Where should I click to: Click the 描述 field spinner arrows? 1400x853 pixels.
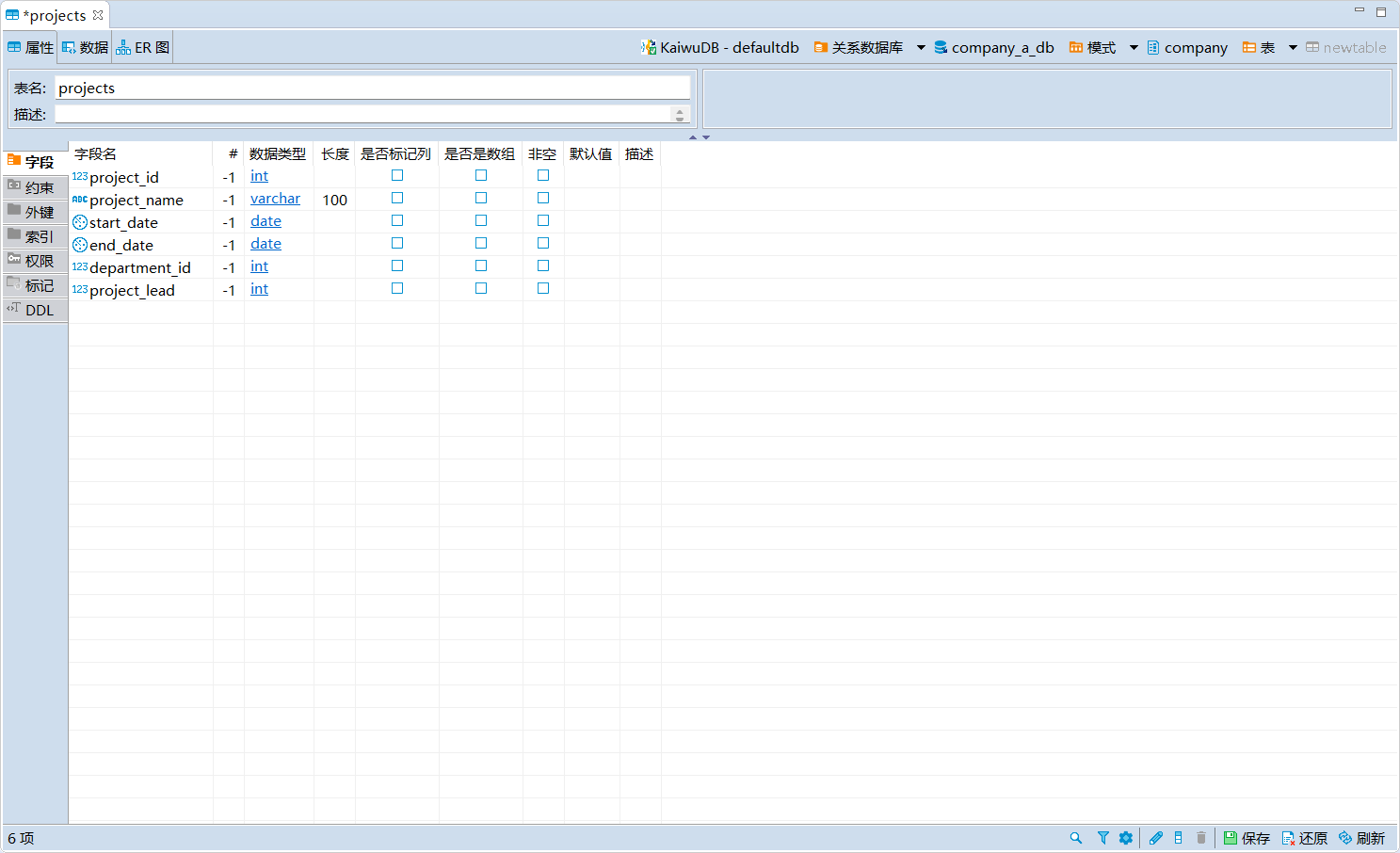[680, 115]
